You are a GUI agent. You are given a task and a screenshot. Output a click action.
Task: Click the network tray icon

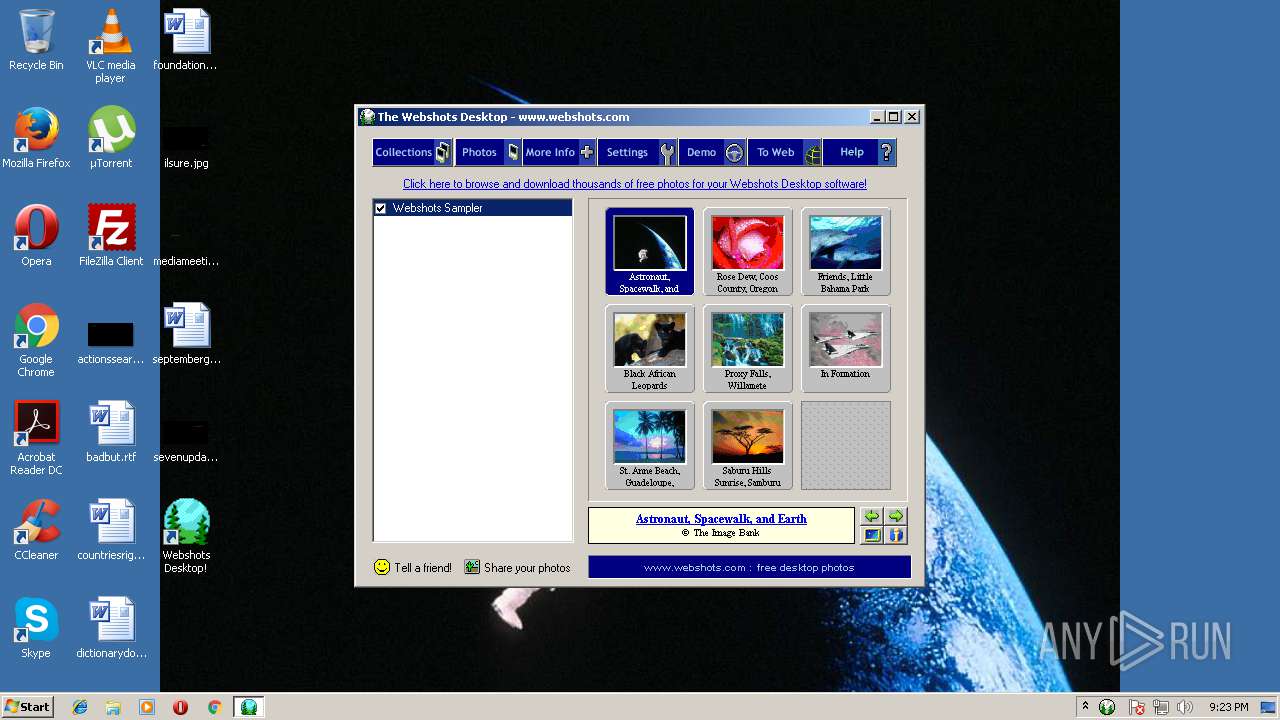(1161, 707)
